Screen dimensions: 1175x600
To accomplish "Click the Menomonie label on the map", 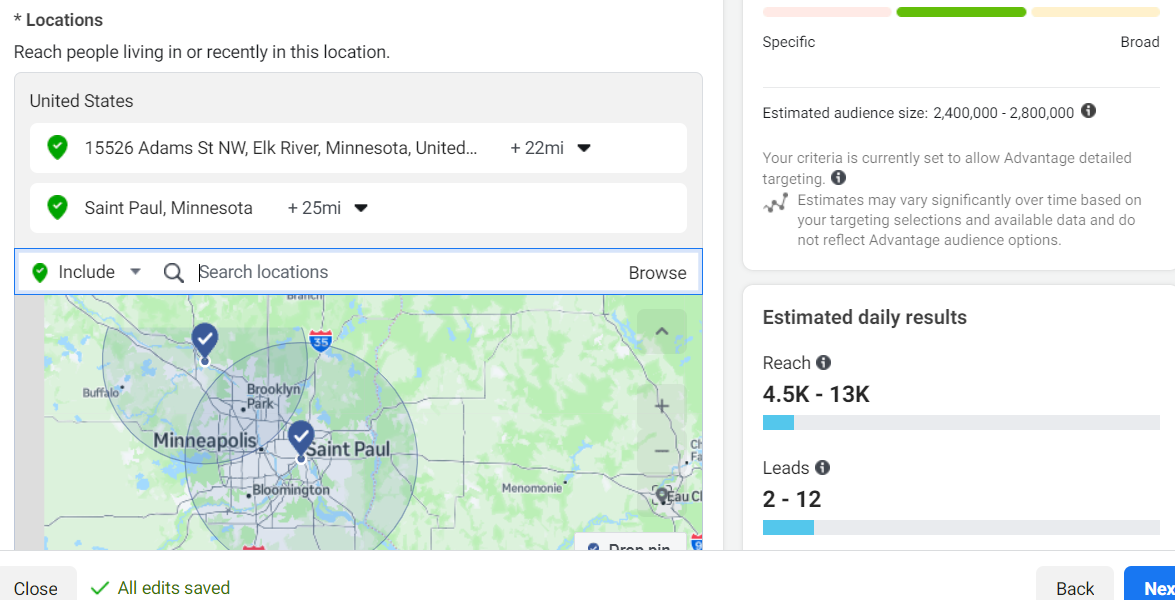I will click(532, 488).
